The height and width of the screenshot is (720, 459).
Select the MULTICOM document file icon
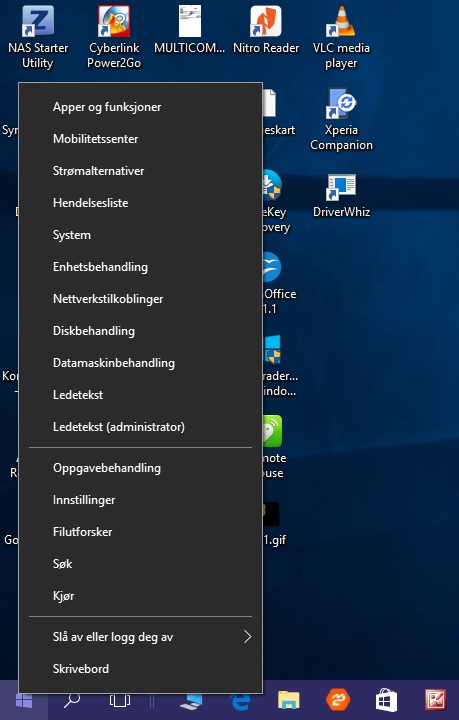(x=190, y=28)
